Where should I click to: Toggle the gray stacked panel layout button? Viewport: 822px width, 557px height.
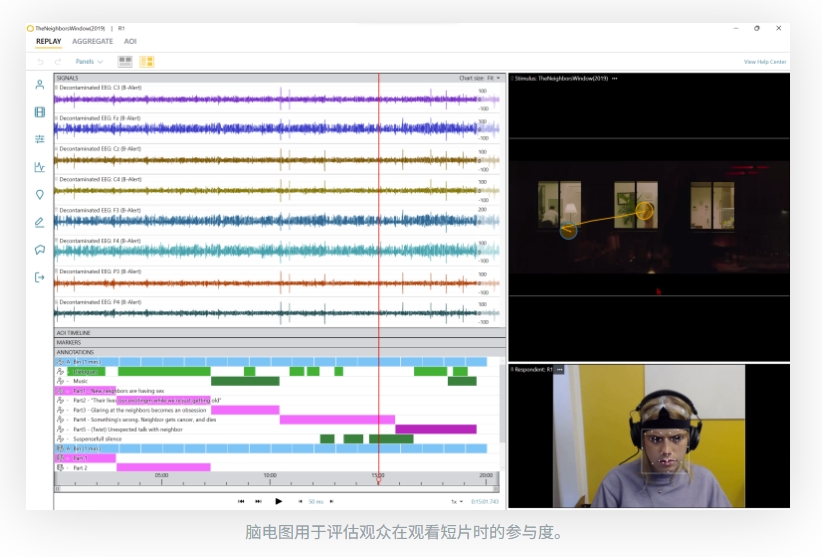pos(125,61)
